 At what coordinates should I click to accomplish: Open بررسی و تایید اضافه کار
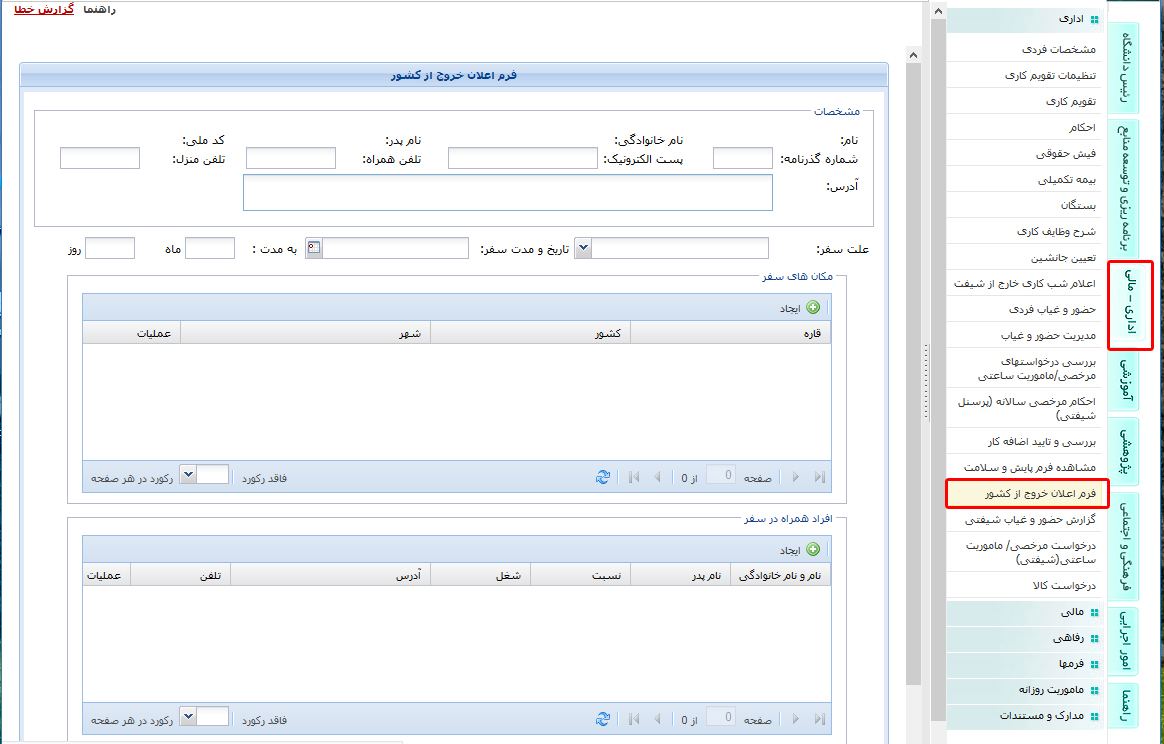tap(1024, 442)
